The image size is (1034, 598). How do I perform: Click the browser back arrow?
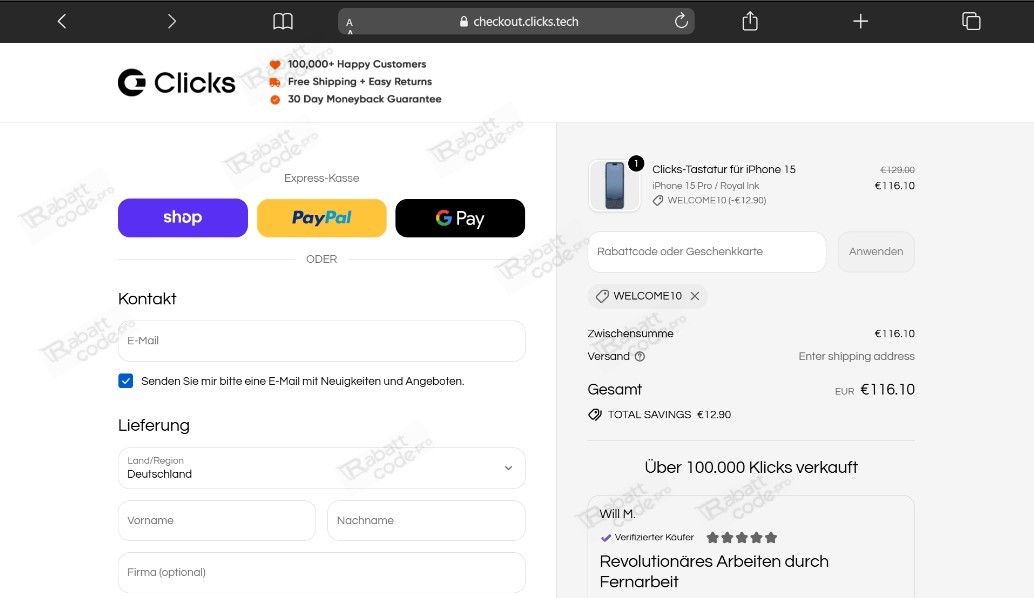(62, 20)
